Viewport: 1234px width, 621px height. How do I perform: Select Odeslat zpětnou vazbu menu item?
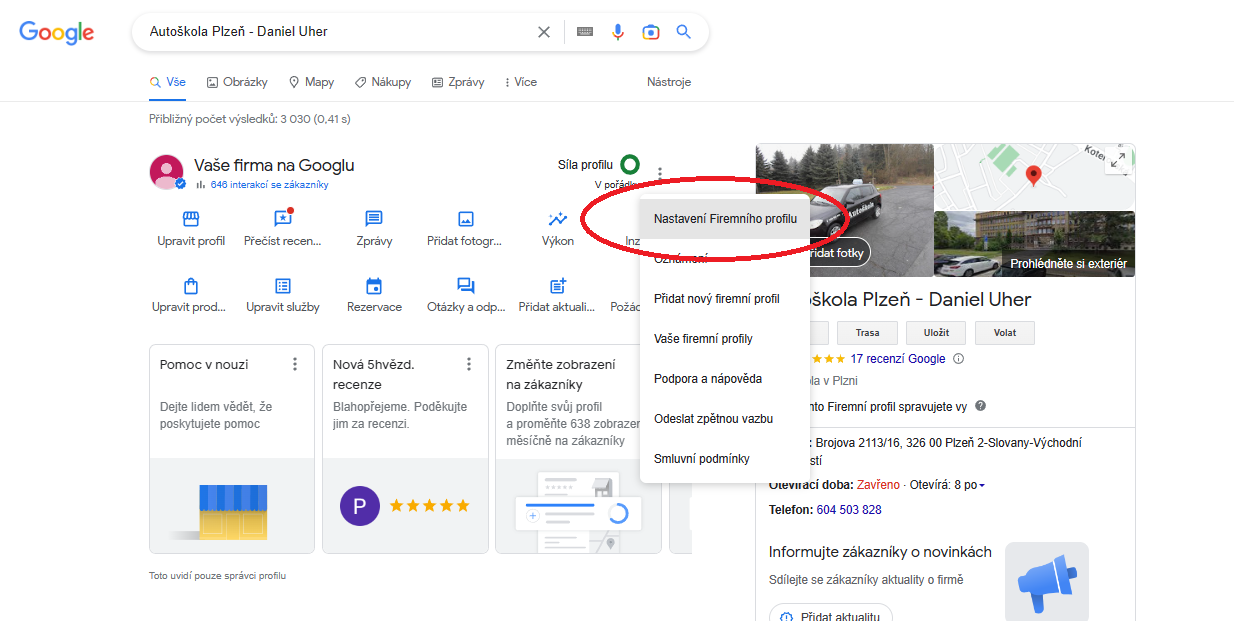(x=725, y=419)
